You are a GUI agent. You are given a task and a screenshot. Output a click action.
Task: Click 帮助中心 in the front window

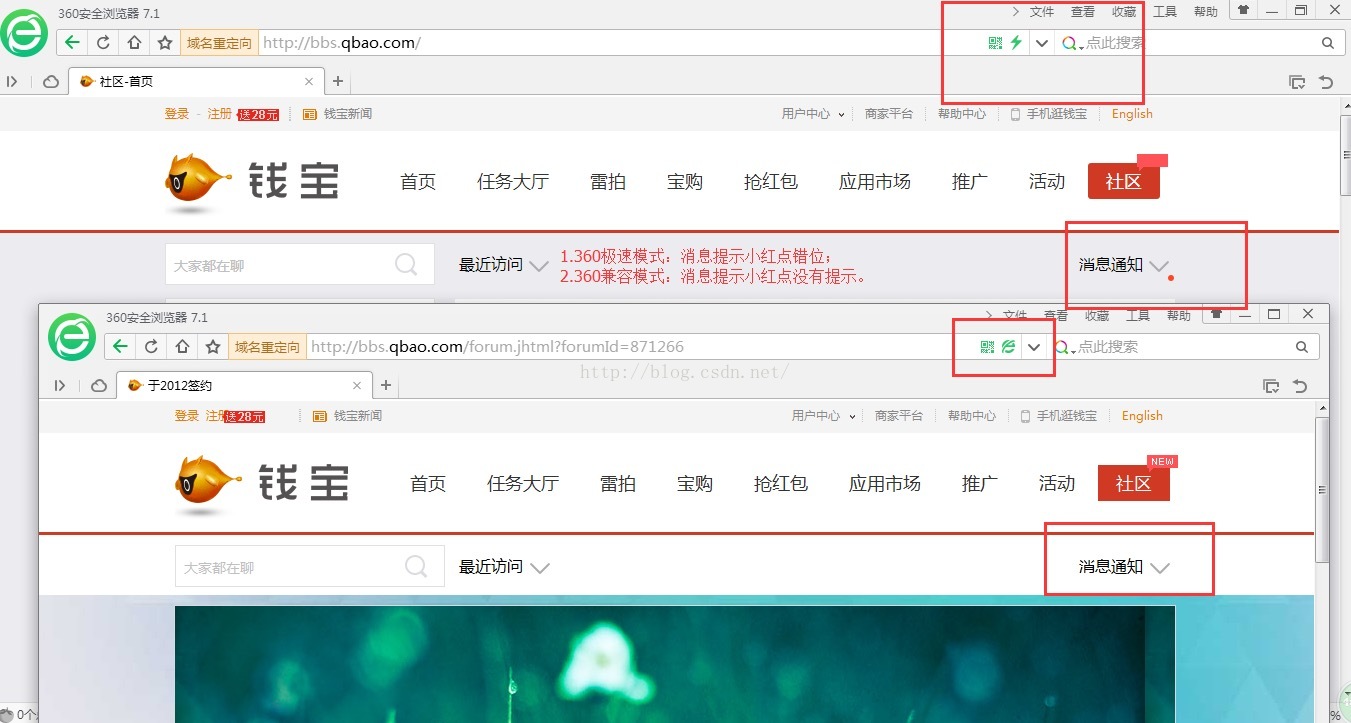[972, 416]
